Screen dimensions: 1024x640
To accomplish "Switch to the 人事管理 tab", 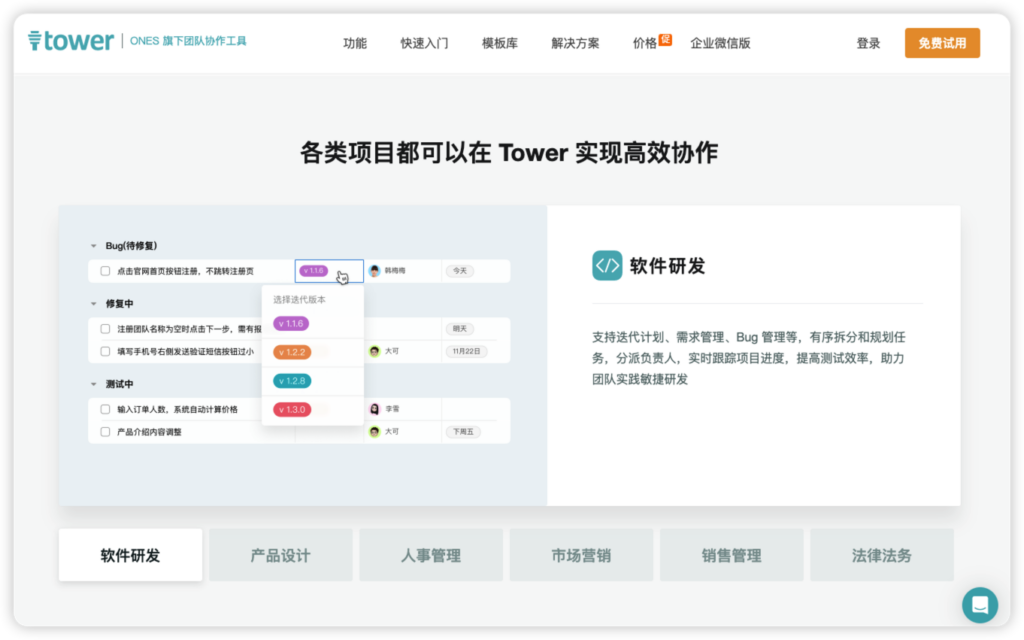I will tap(431, 555).
